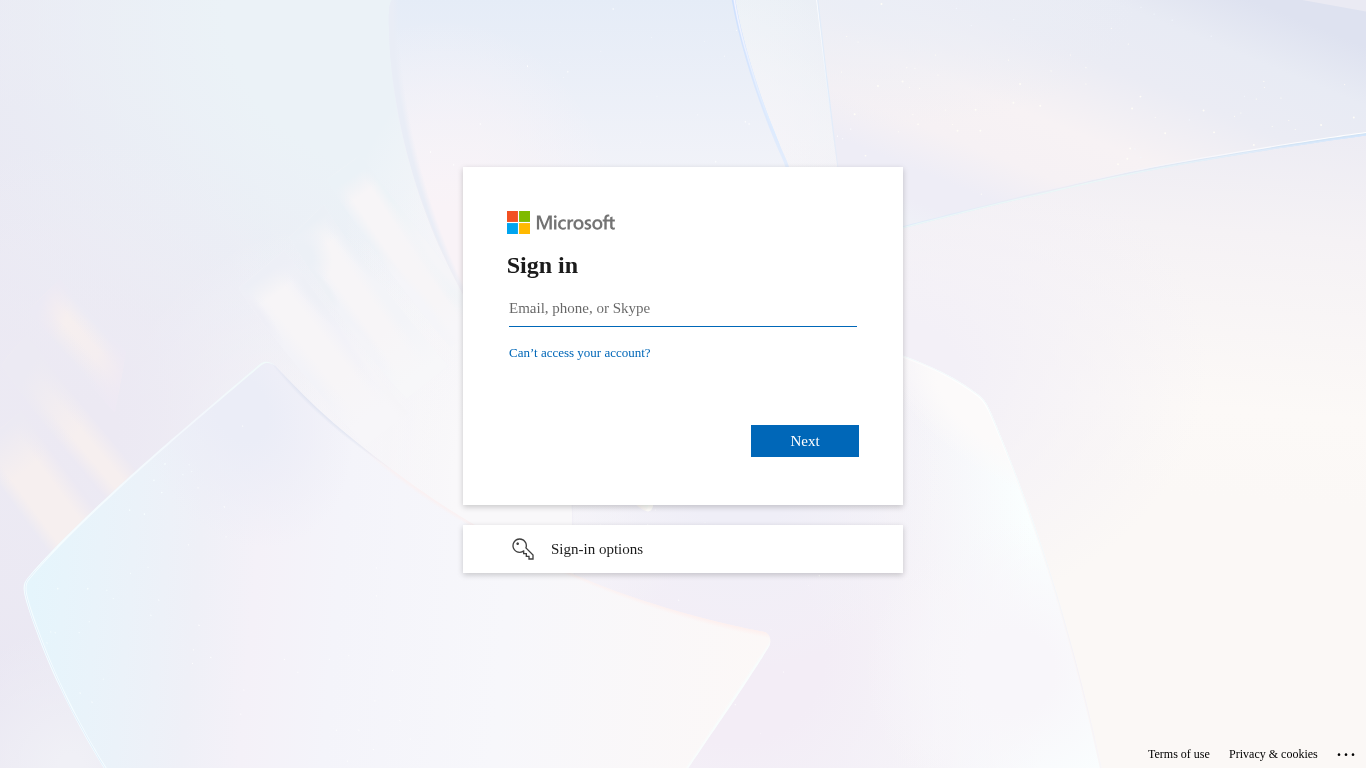Open the "Can't access your account?" link
The image size is (1366, 768).
(x=580, y=353)
